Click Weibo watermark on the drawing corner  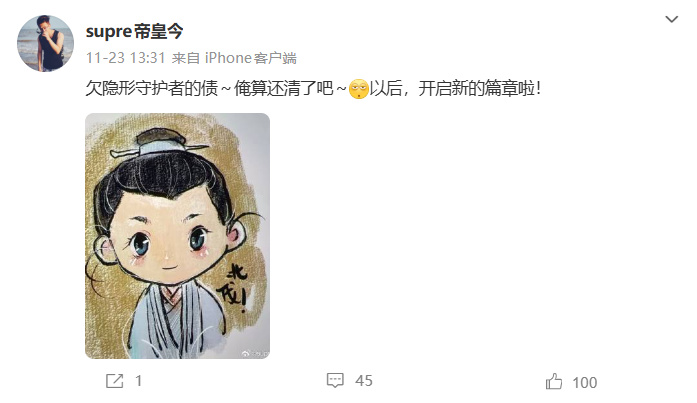tap(255, 354)
